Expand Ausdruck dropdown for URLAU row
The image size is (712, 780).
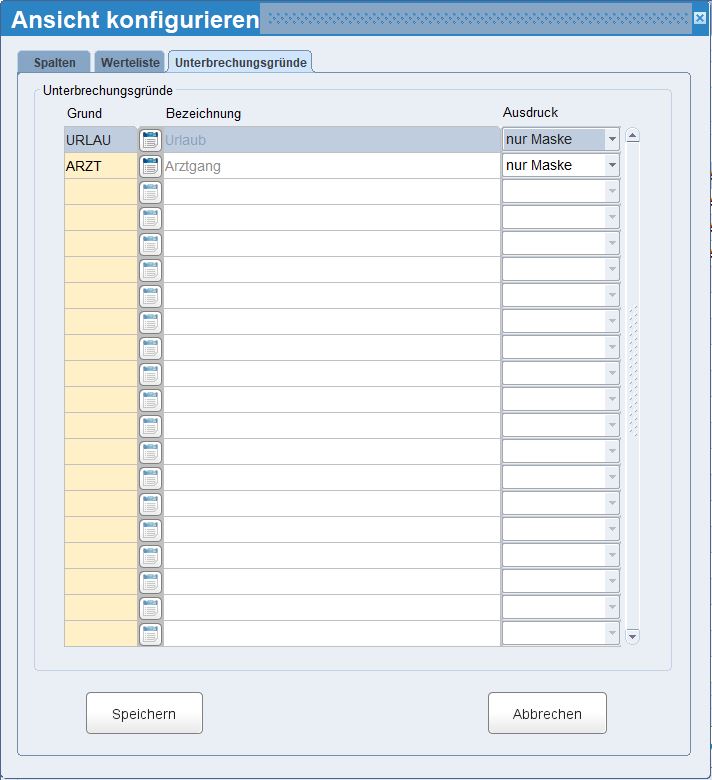tap(612, 140)
